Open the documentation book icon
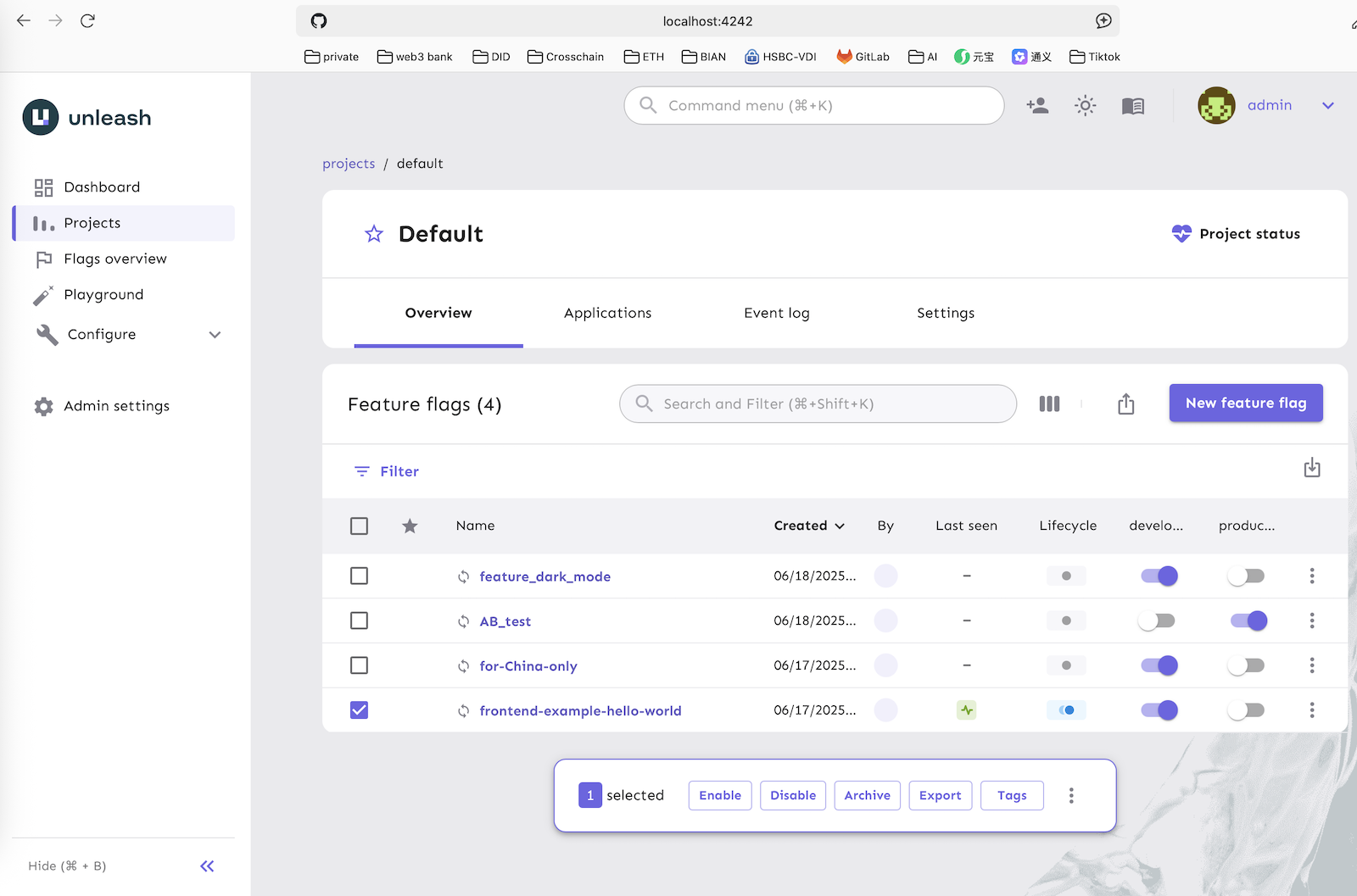The height and width of the screenshot is (896, 1357). click(1132, 106)
